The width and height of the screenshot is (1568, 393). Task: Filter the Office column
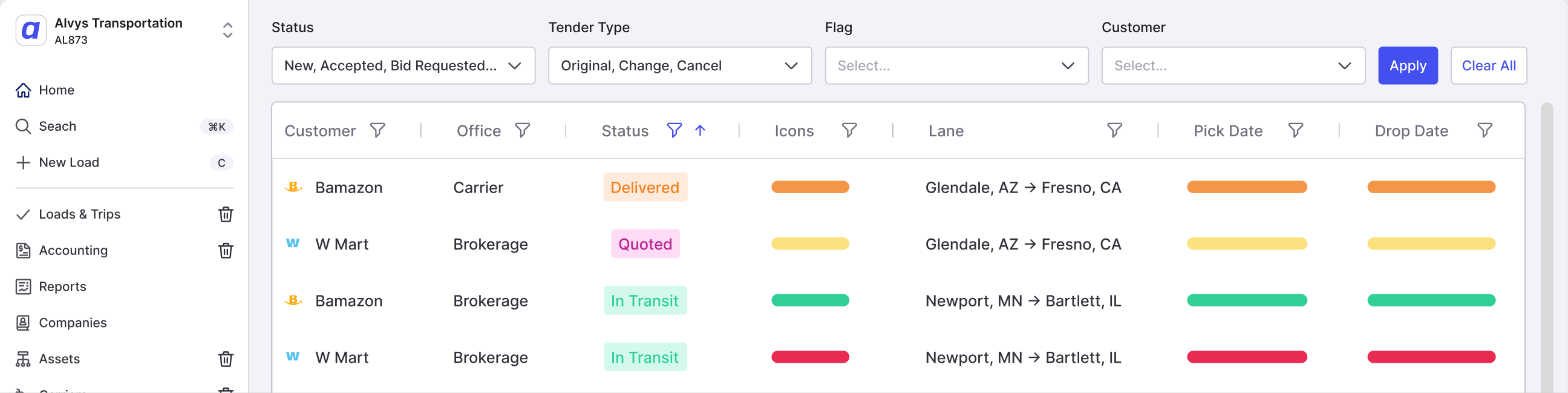[522, 130]
